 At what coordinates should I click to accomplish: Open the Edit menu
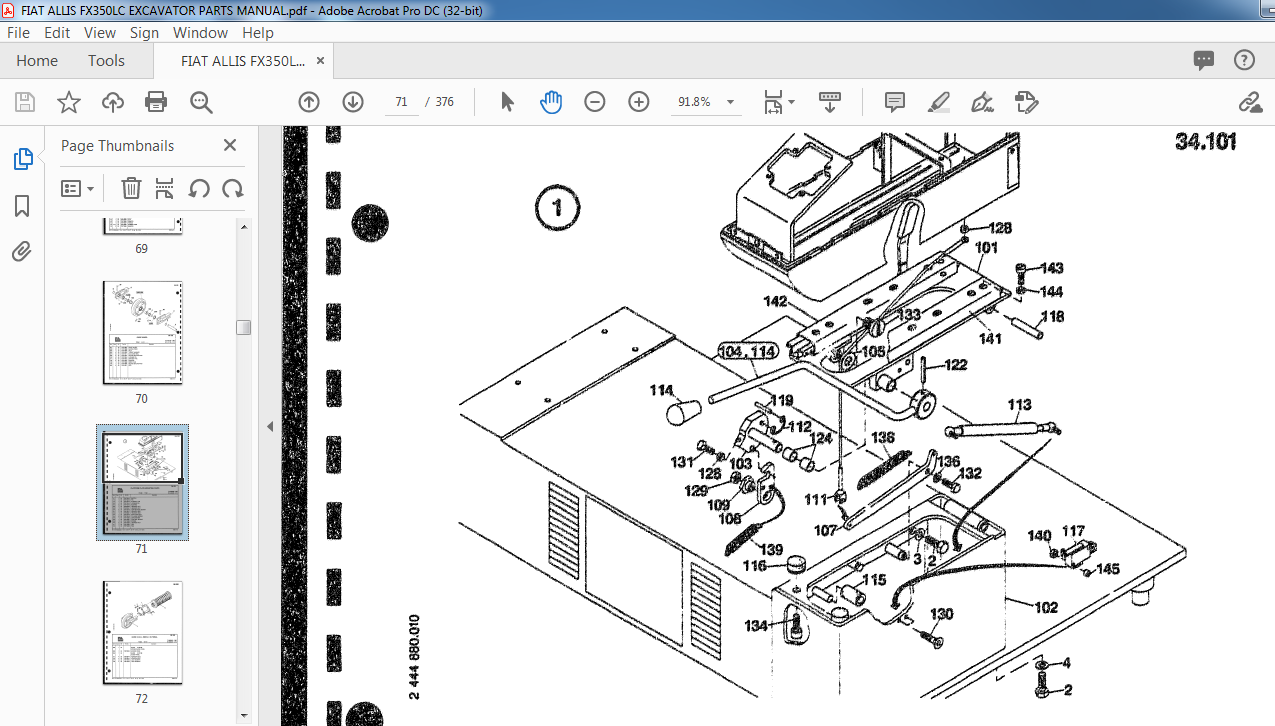[x=57, y=32]
